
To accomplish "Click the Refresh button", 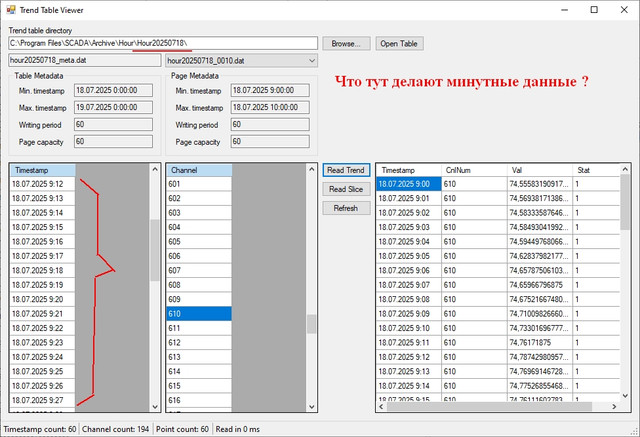I will pyautogui.click(x=346, y=208).
